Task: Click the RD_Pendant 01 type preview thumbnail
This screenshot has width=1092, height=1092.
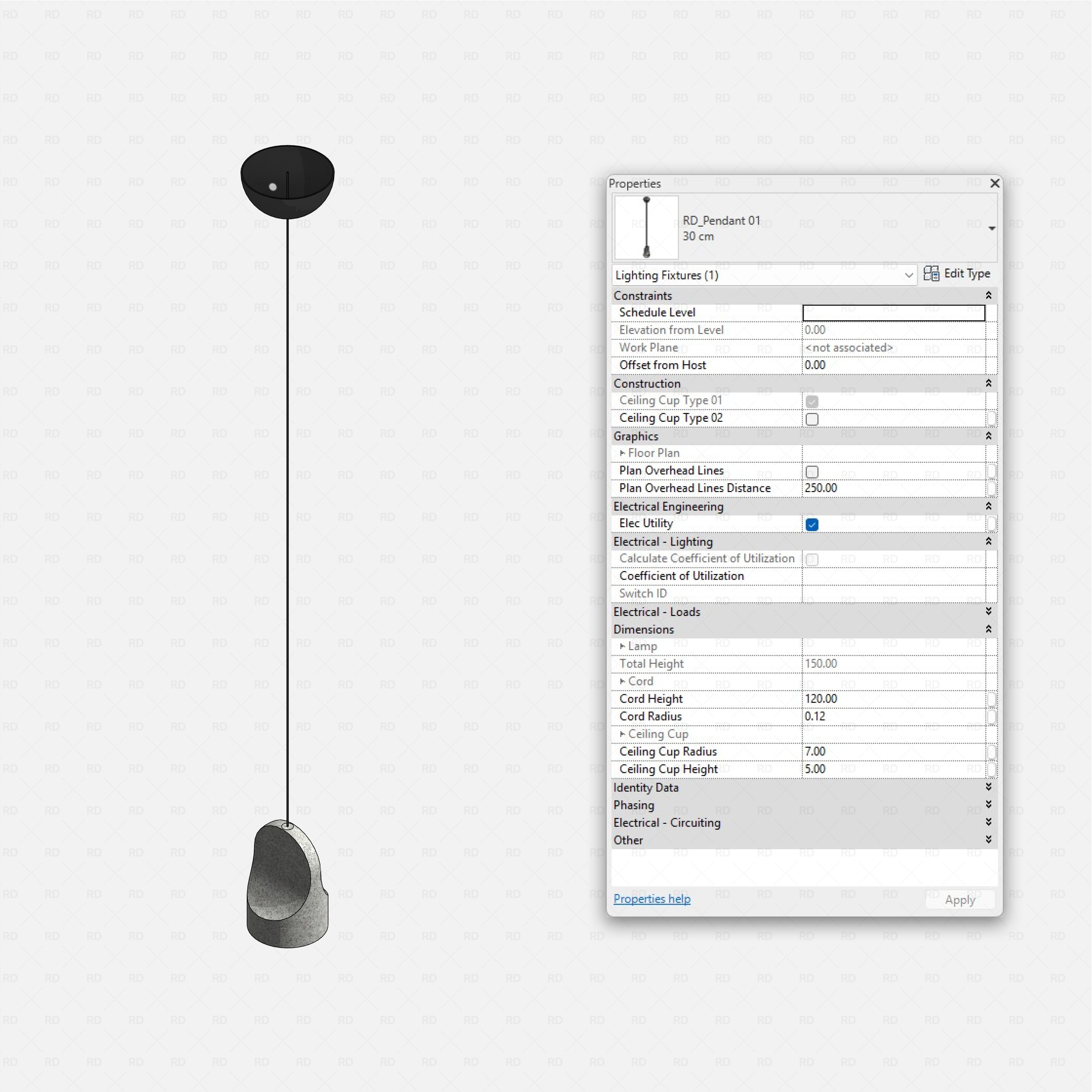Action: tap(646, 227)
